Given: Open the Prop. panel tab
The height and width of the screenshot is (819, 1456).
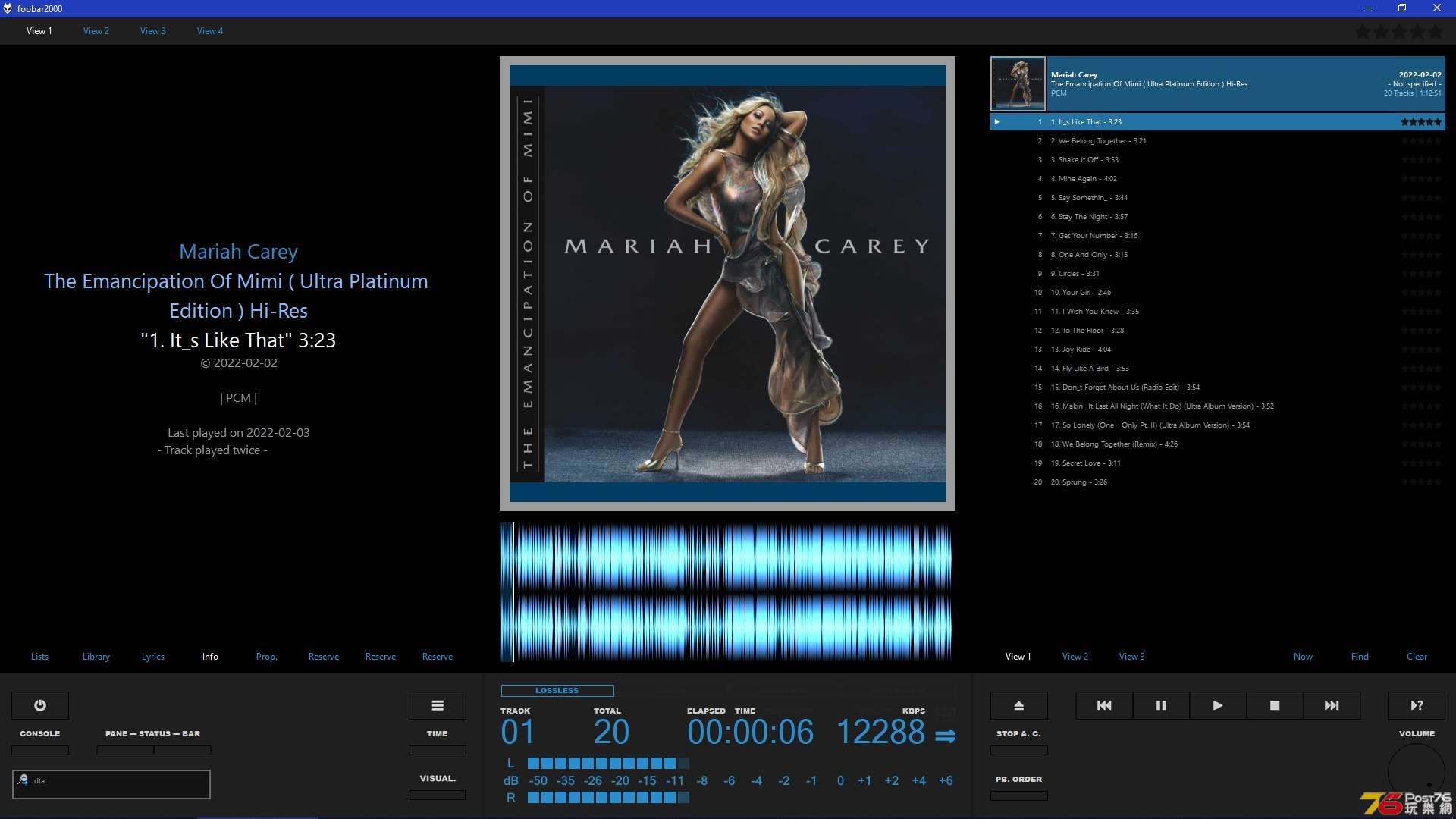Looking at the screenshot, I should coord(267,657).
